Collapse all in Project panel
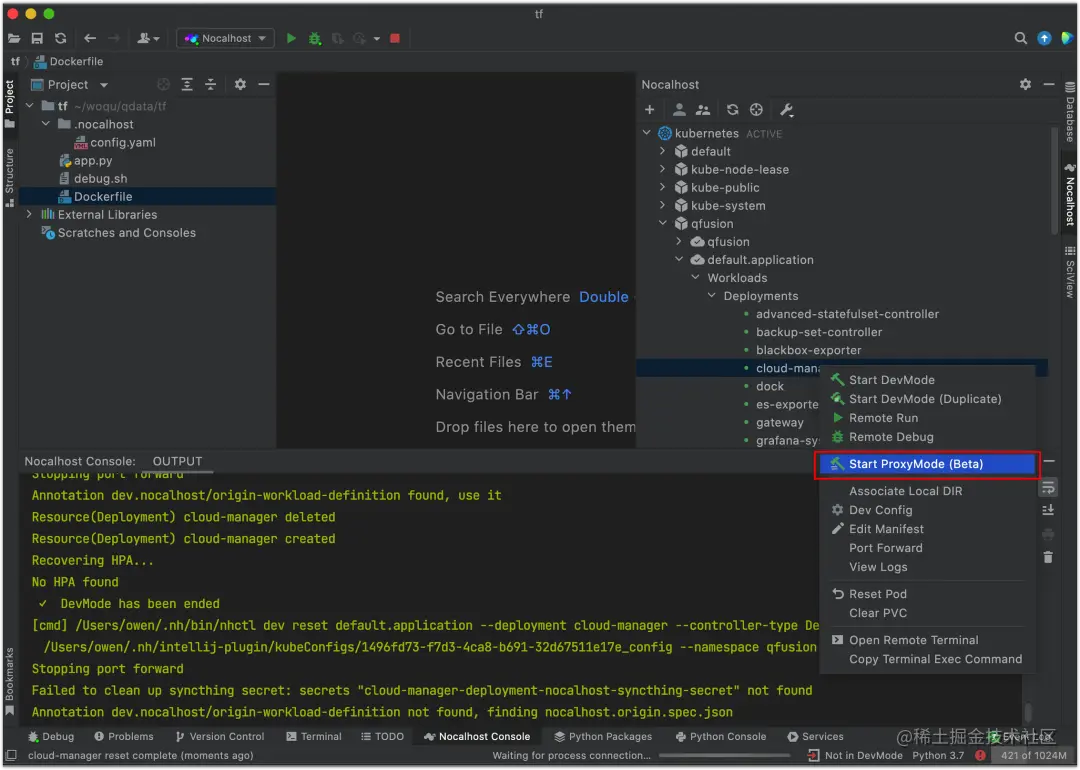This screenshot has height=770, width=1080. tap(211, 84)
